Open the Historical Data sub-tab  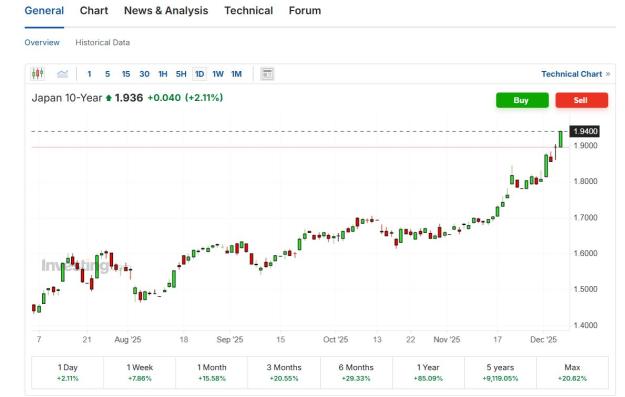[102, 43]
